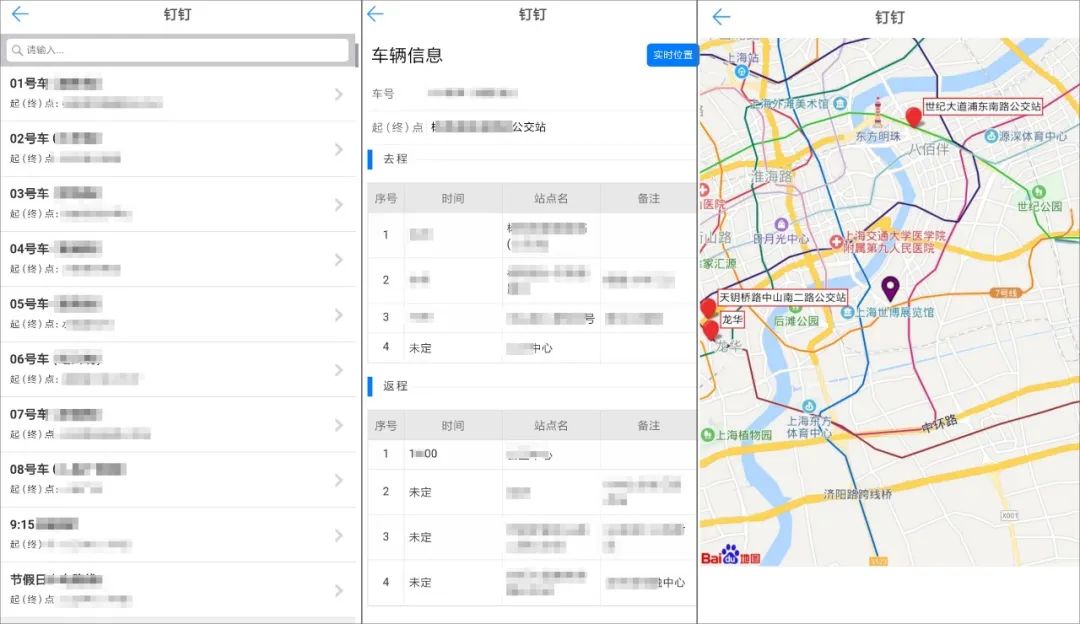Screen dimensions: 1080x624
Task: Click the 上海植物园 icon
Action: click(x=707, y=435)
